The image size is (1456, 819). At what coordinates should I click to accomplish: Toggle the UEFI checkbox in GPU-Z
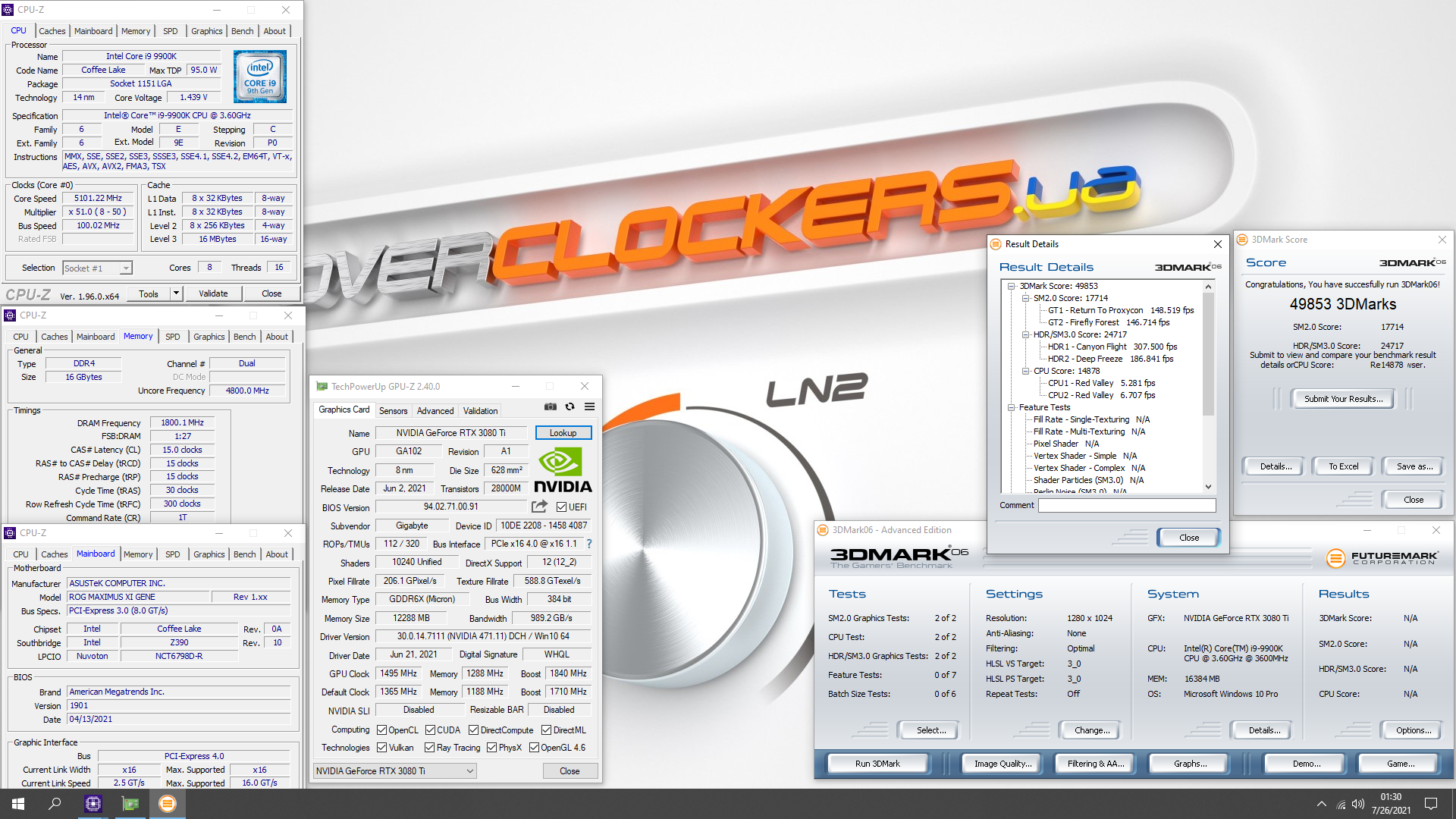tap(561, 507)
